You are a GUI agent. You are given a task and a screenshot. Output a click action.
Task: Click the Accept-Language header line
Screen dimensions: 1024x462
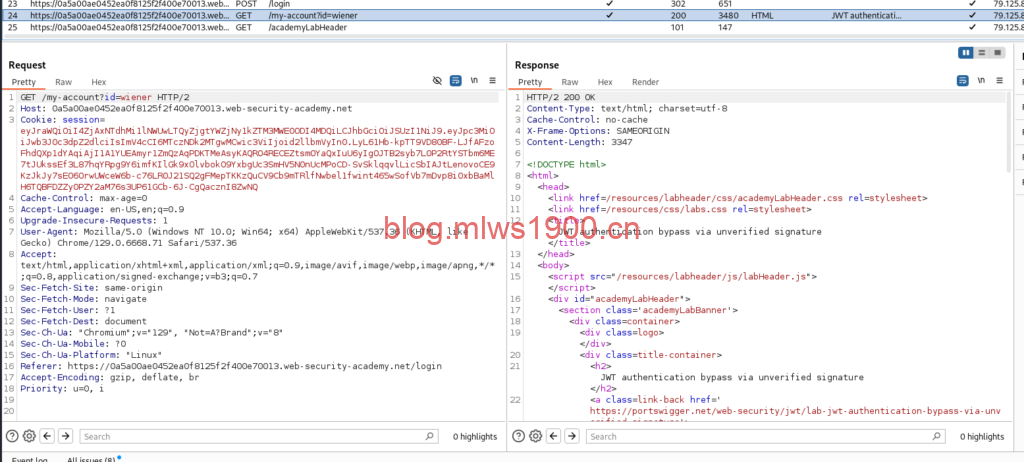tap(102, 209)
